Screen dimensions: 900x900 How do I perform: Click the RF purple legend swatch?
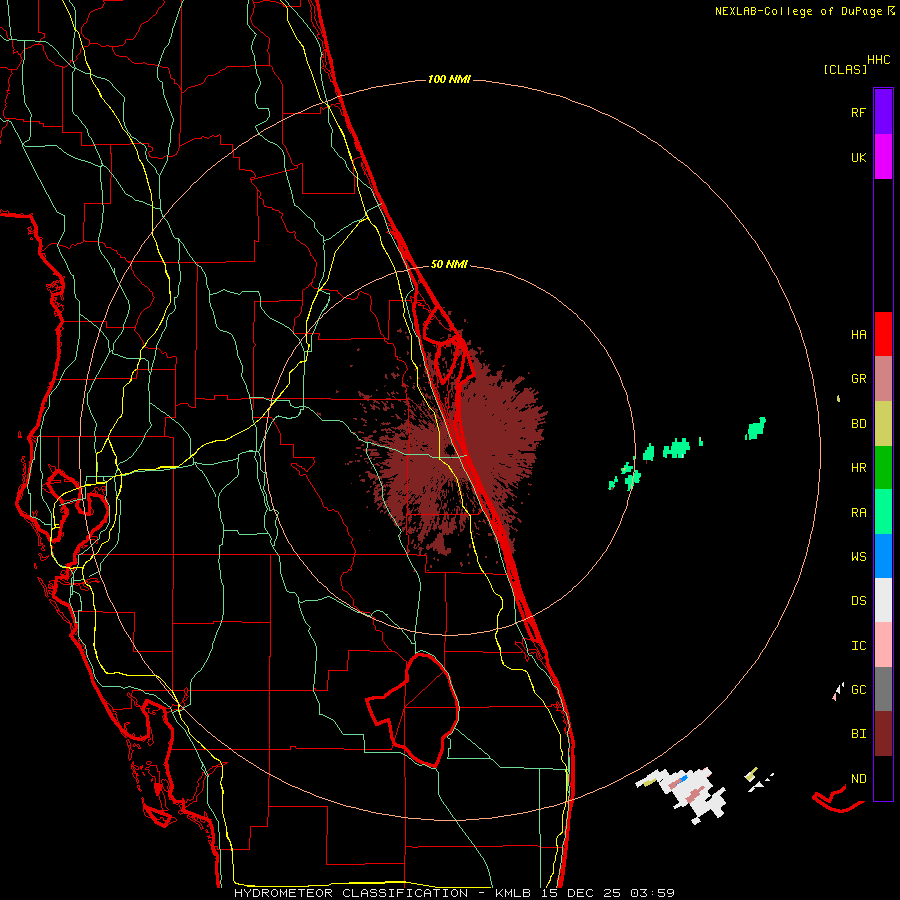[x=883, y=112]
